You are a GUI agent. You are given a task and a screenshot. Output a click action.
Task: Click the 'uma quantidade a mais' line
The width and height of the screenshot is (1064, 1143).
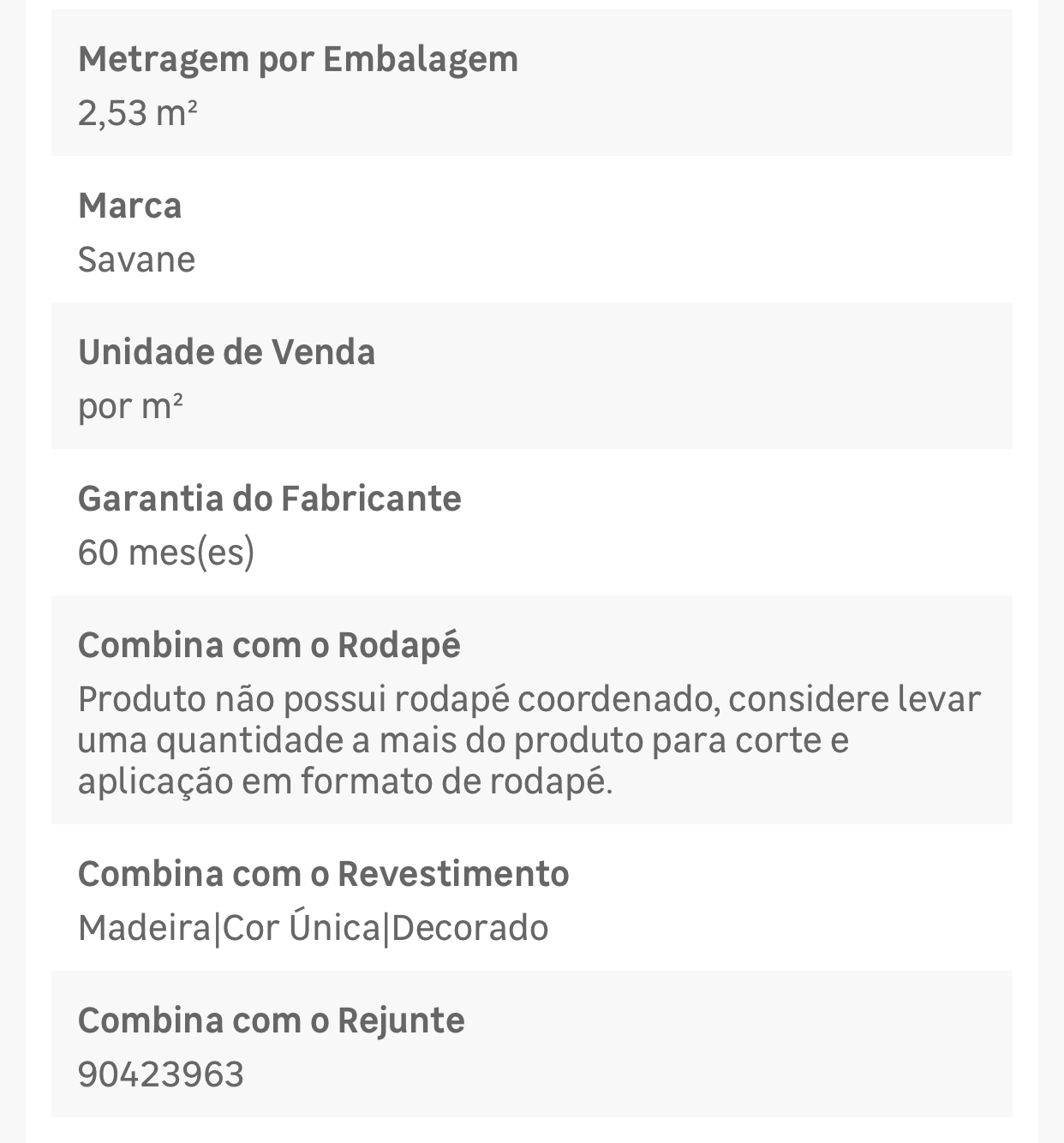pos(463,740)
